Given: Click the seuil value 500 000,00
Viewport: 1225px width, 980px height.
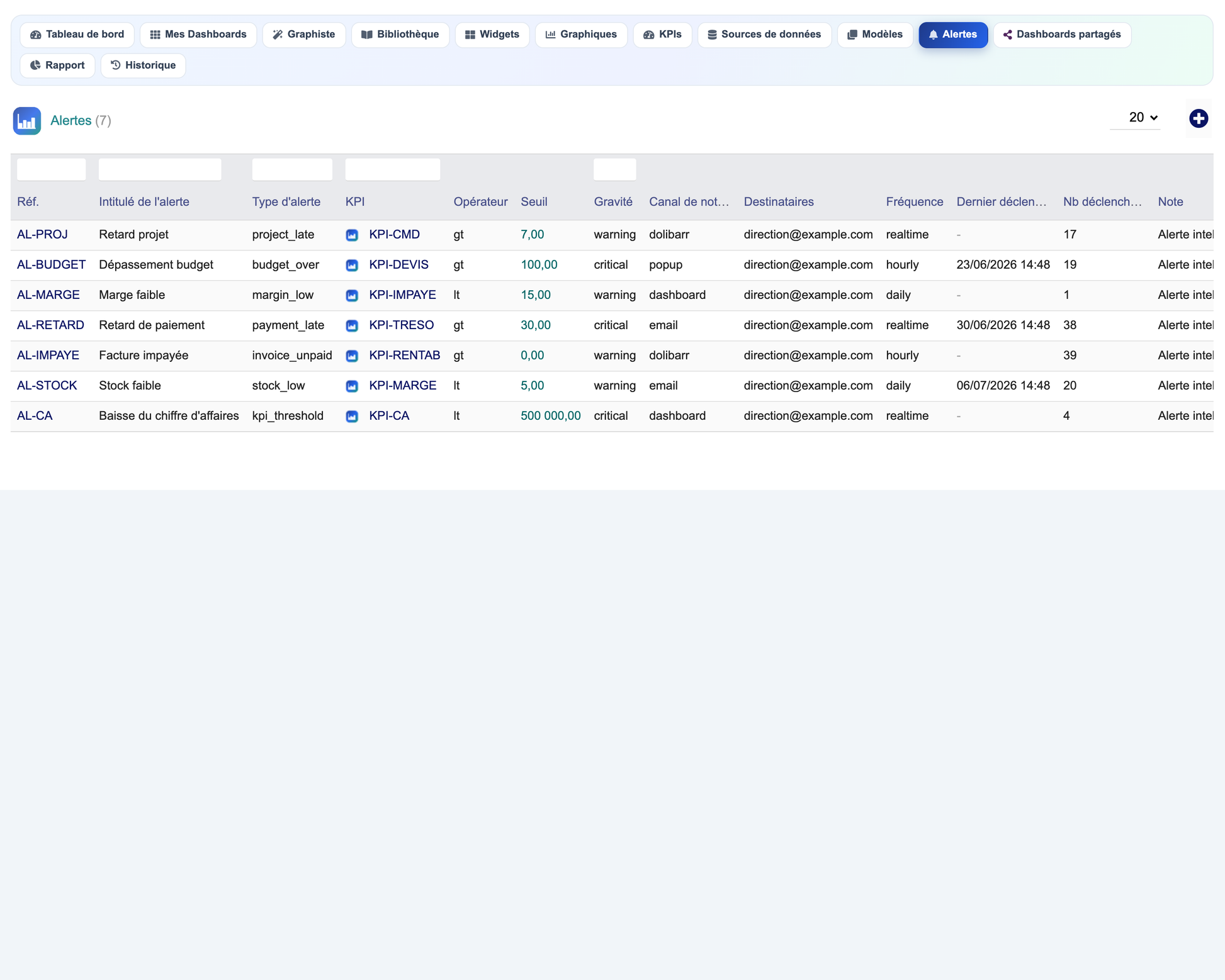Looking at the screenshot, I should tap(551, 416).
